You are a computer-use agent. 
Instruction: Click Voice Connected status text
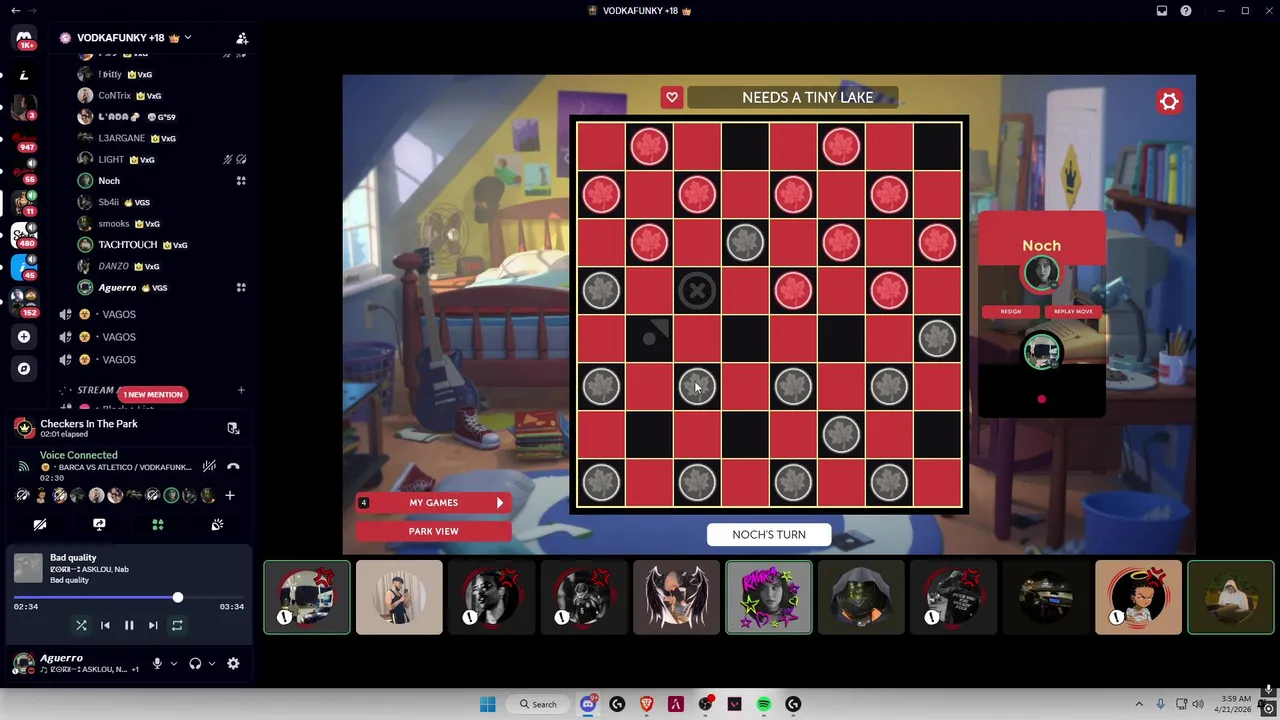(x=79, y=455)
